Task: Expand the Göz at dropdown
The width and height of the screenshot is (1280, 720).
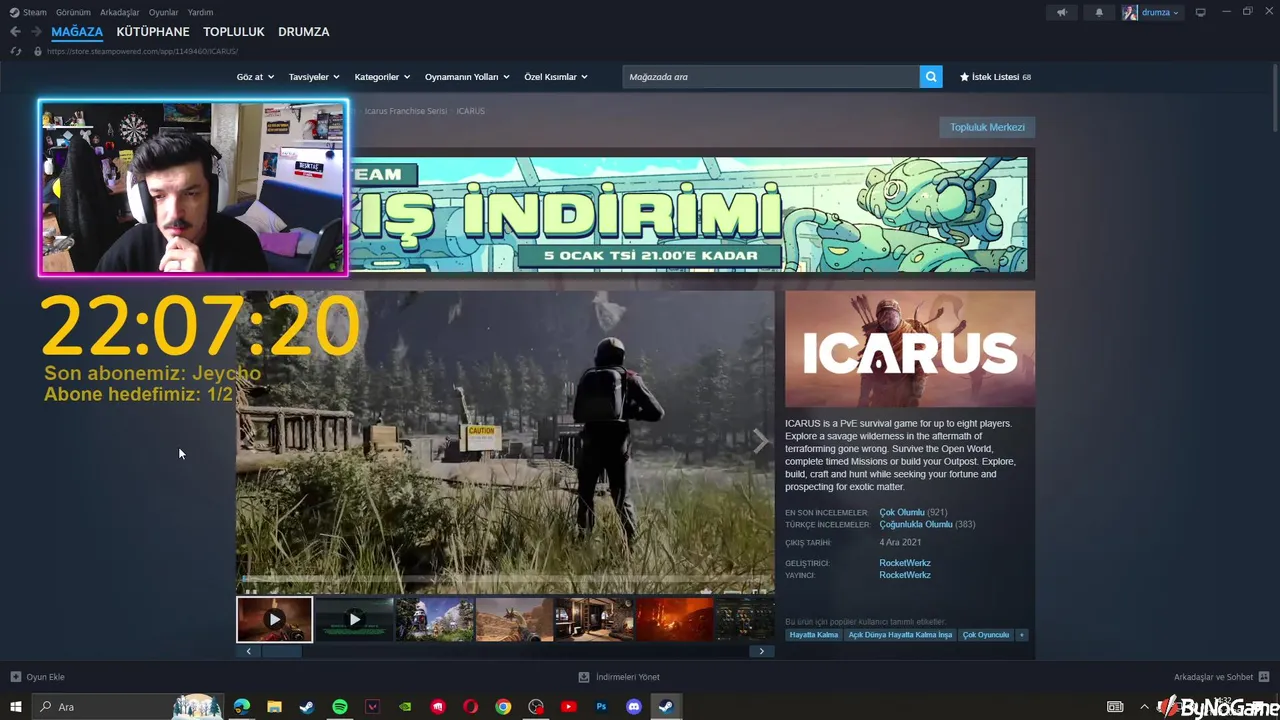Action: click(x=255, y=77)
